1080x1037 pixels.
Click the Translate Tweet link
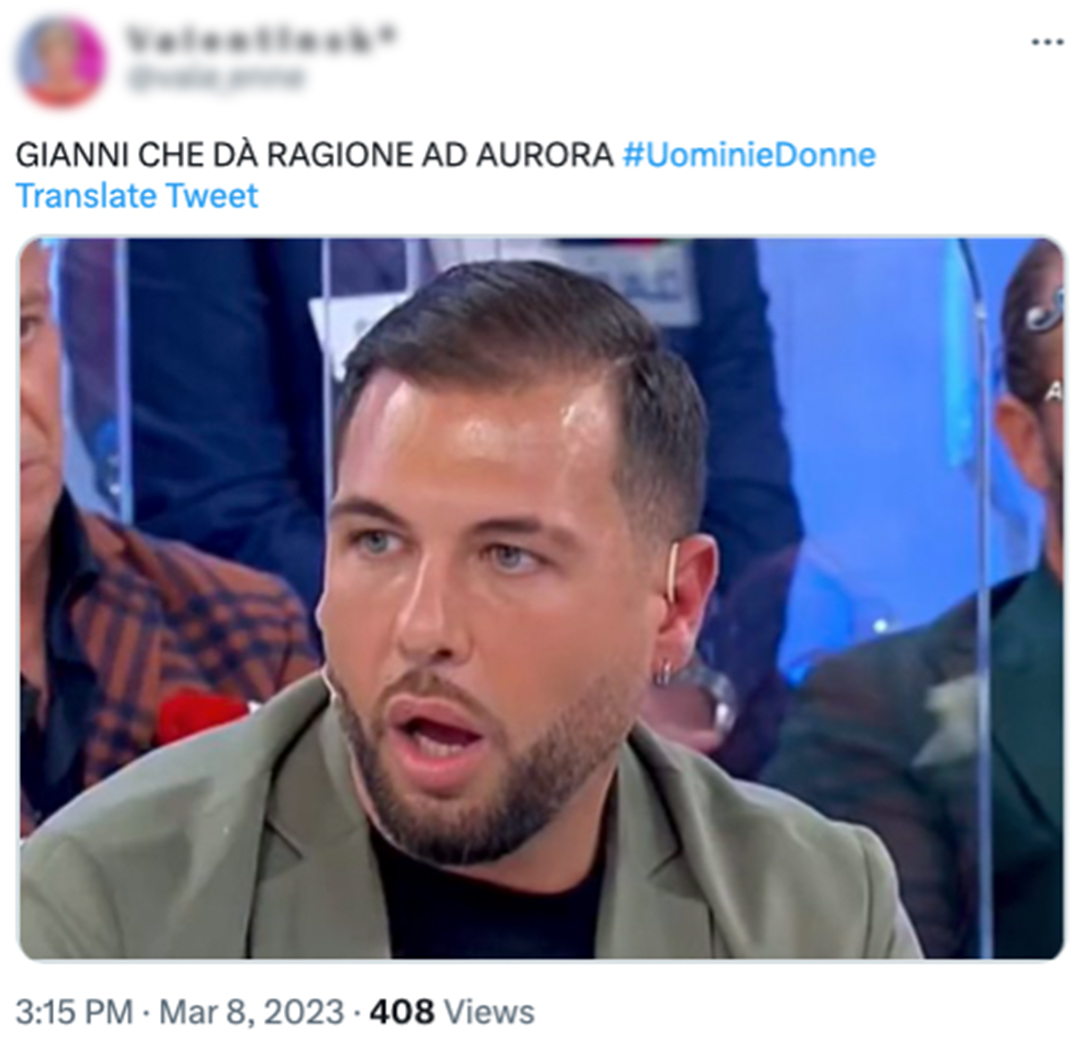pyautogui.click(x=136, y=196)
